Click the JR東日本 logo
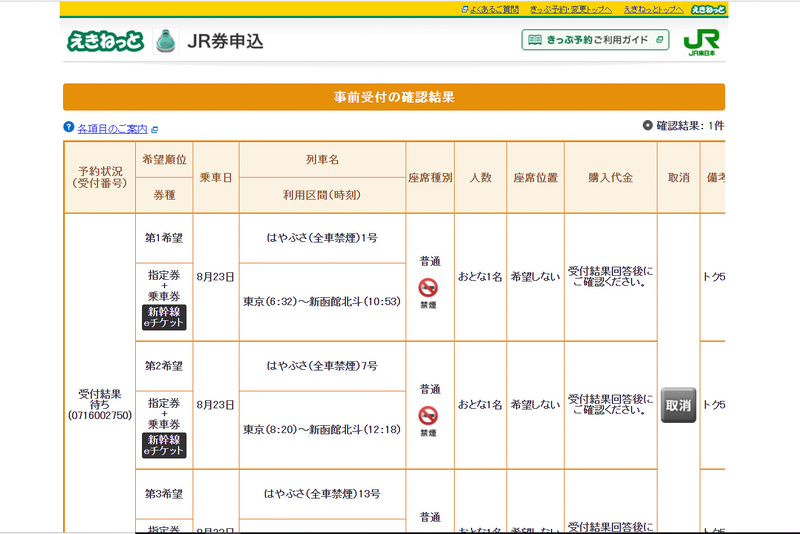Viewport: 800px width, 534px height. pos(702,42)
